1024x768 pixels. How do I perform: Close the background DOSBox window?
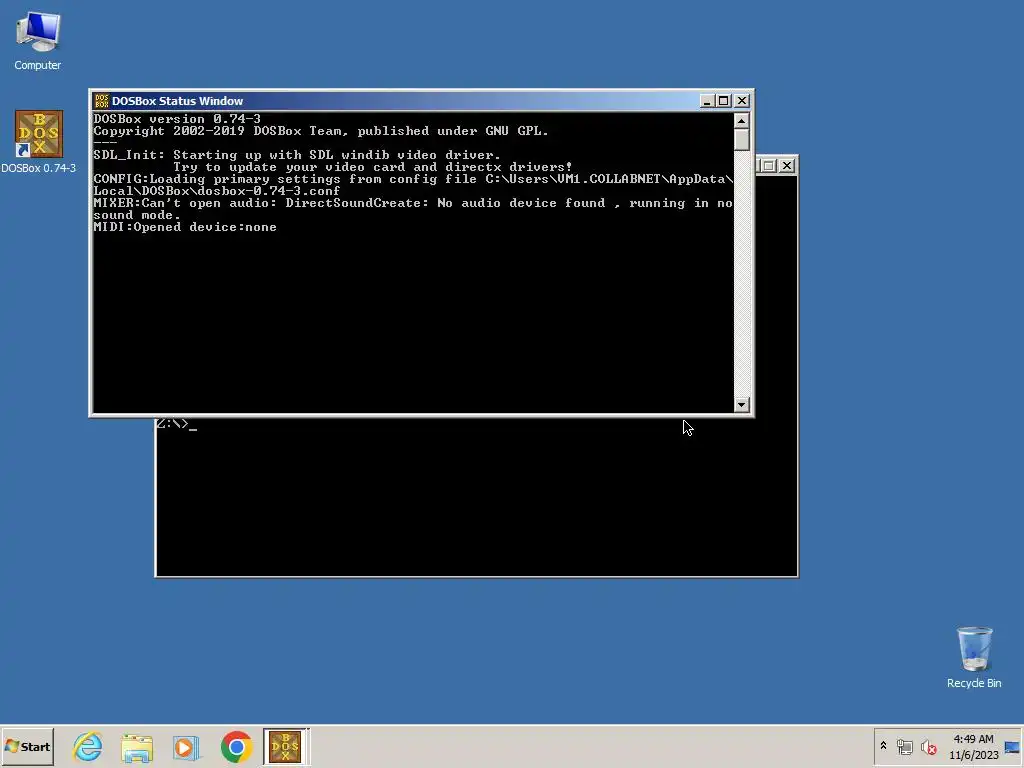[x=787, y=166]
